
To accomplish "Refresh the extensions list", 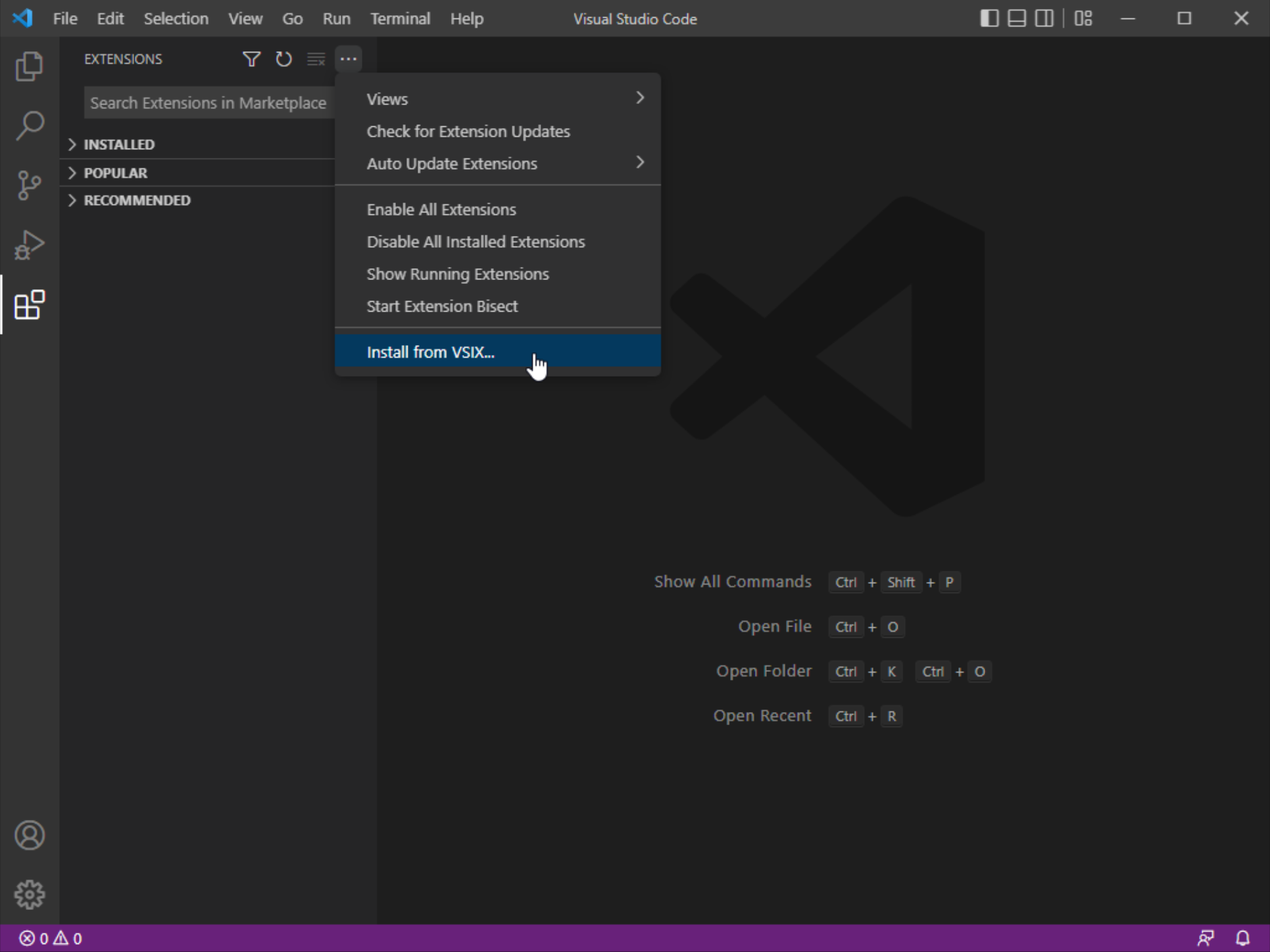I will [283, 59].
